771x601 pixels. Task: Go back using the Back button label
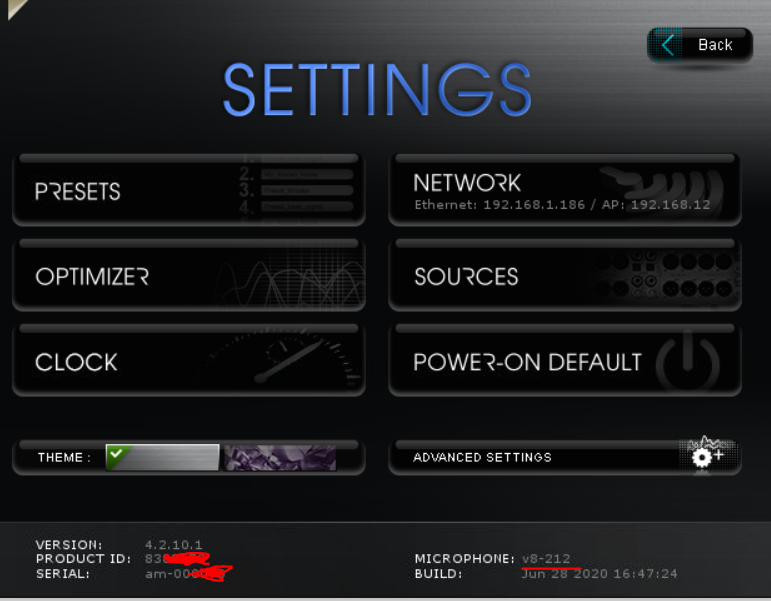[x=715, y=45]
